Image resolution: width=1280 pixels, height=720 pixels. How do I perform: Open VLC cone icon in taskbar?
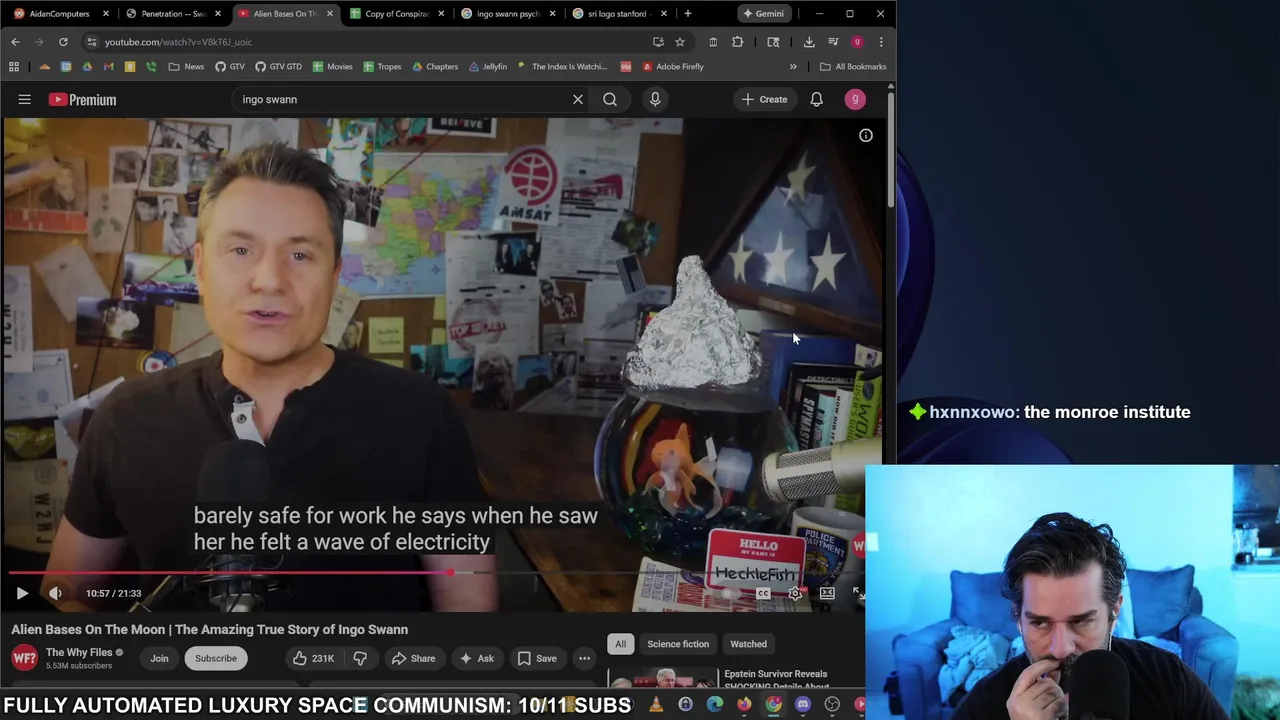pos(656,705)
